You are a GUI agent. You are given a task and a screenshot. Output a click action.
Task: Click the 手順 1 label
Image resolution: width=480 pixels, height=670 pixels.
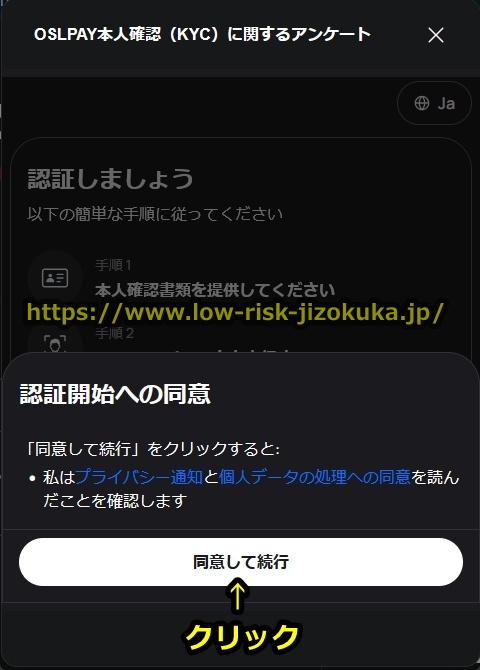pos(113,265)
